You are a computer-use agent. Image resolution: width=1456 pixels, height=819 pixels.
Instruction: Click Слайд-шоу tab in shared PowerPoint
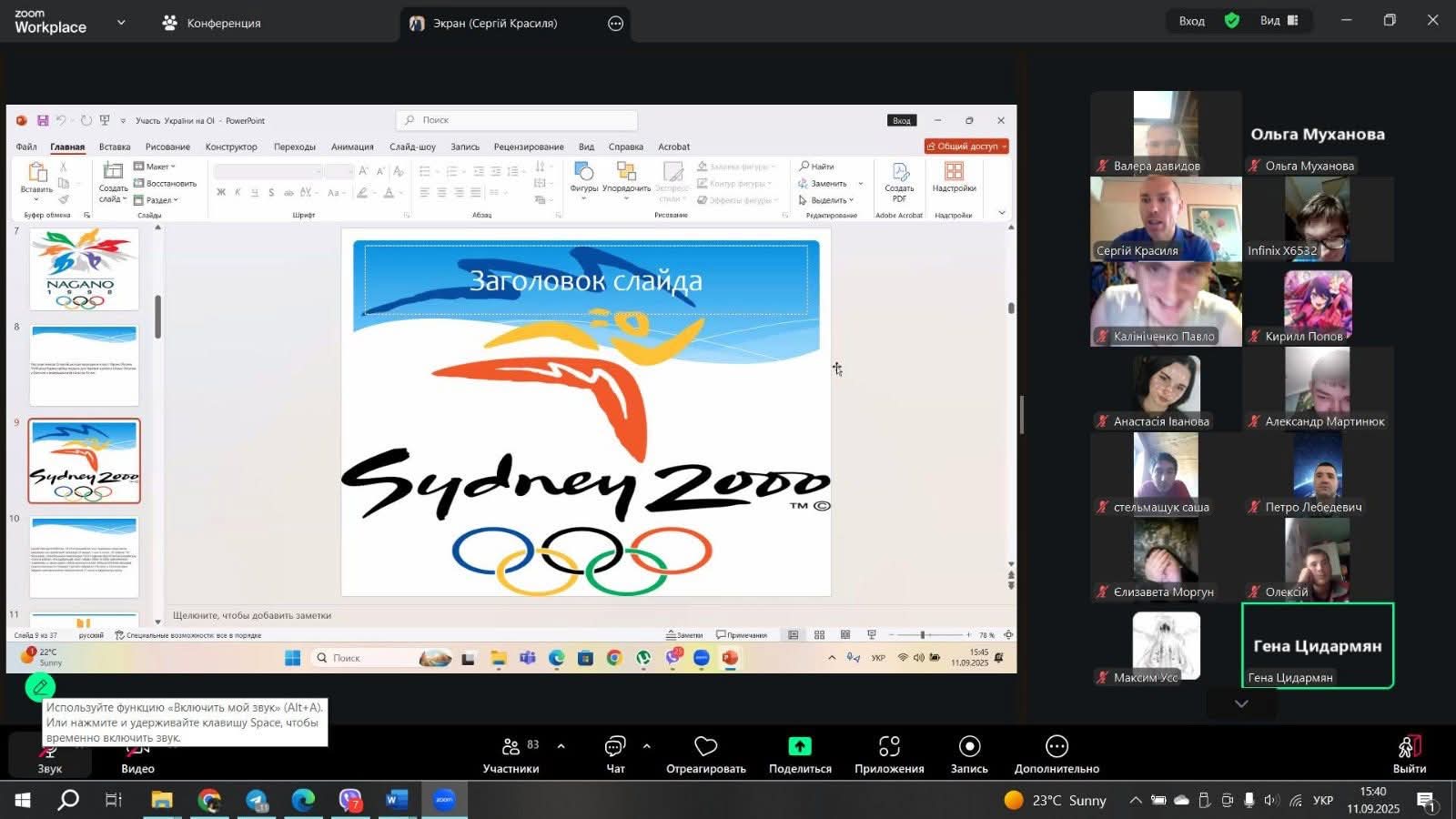pyautogui.click(x=412, y=147)
